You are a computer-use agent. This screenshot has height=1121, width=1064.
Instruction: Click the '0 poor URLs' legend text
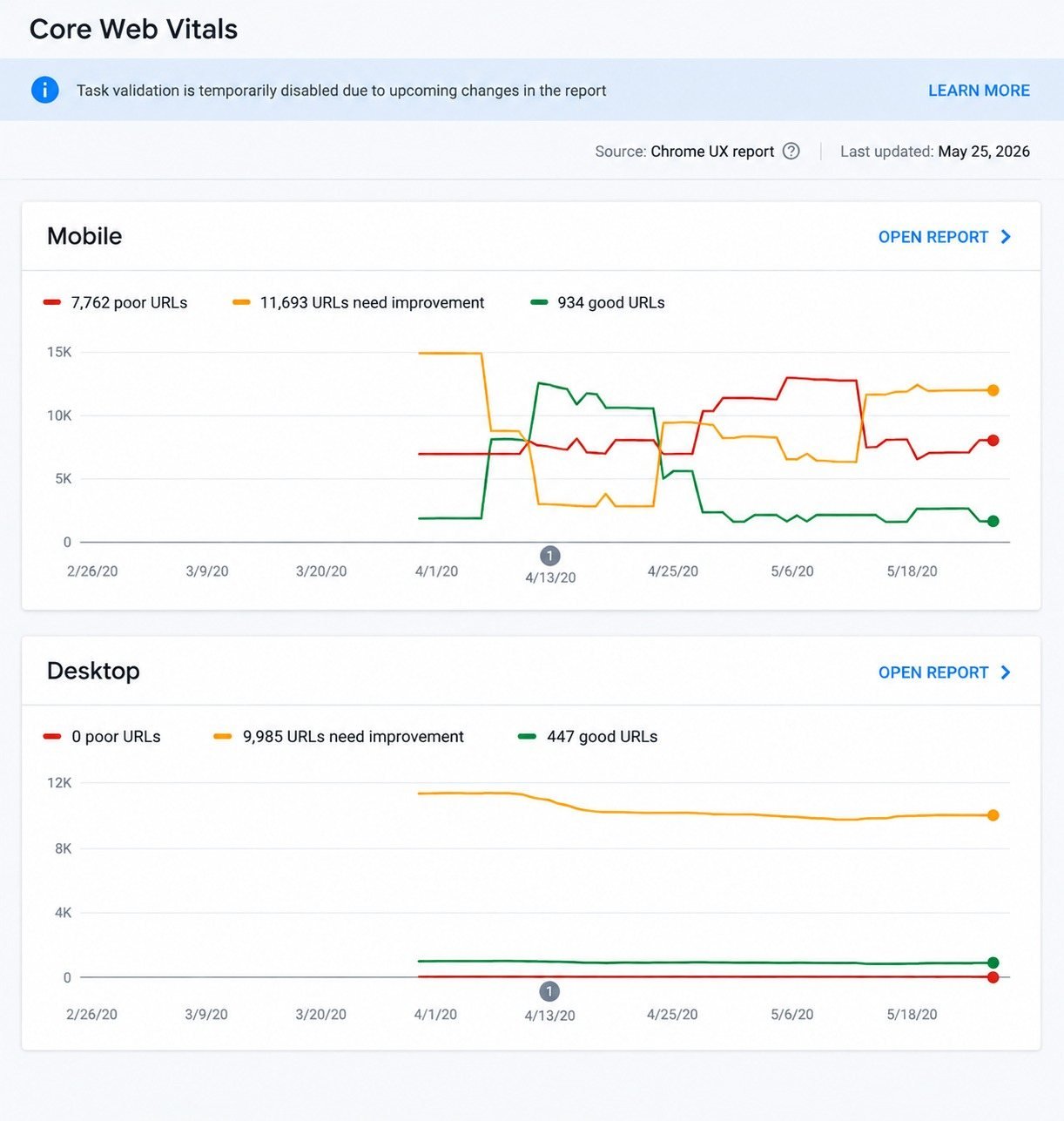116,736
